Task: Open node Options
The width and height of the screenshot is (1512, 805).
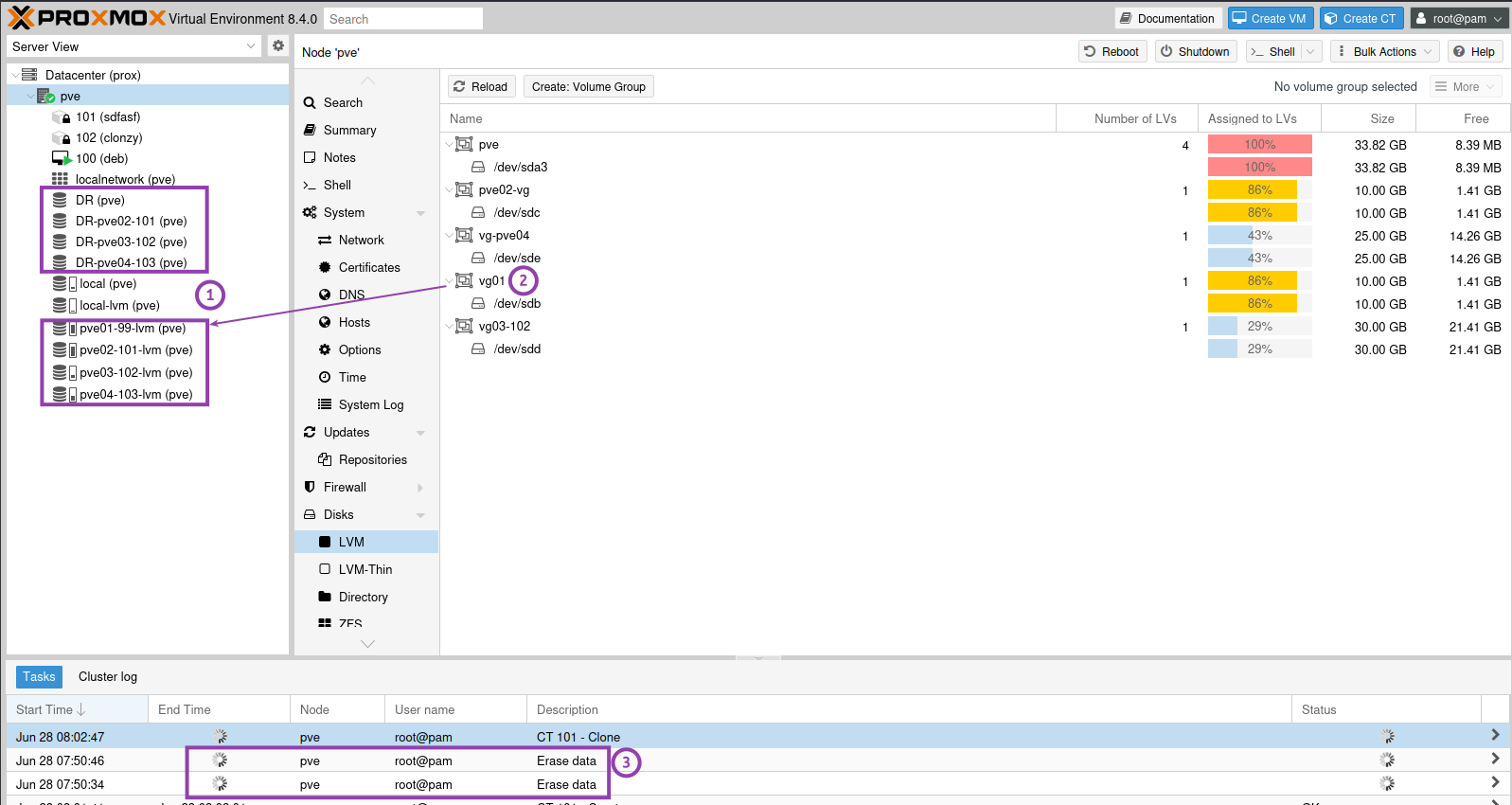Action: pyautogui.click(x=360, y=349)
